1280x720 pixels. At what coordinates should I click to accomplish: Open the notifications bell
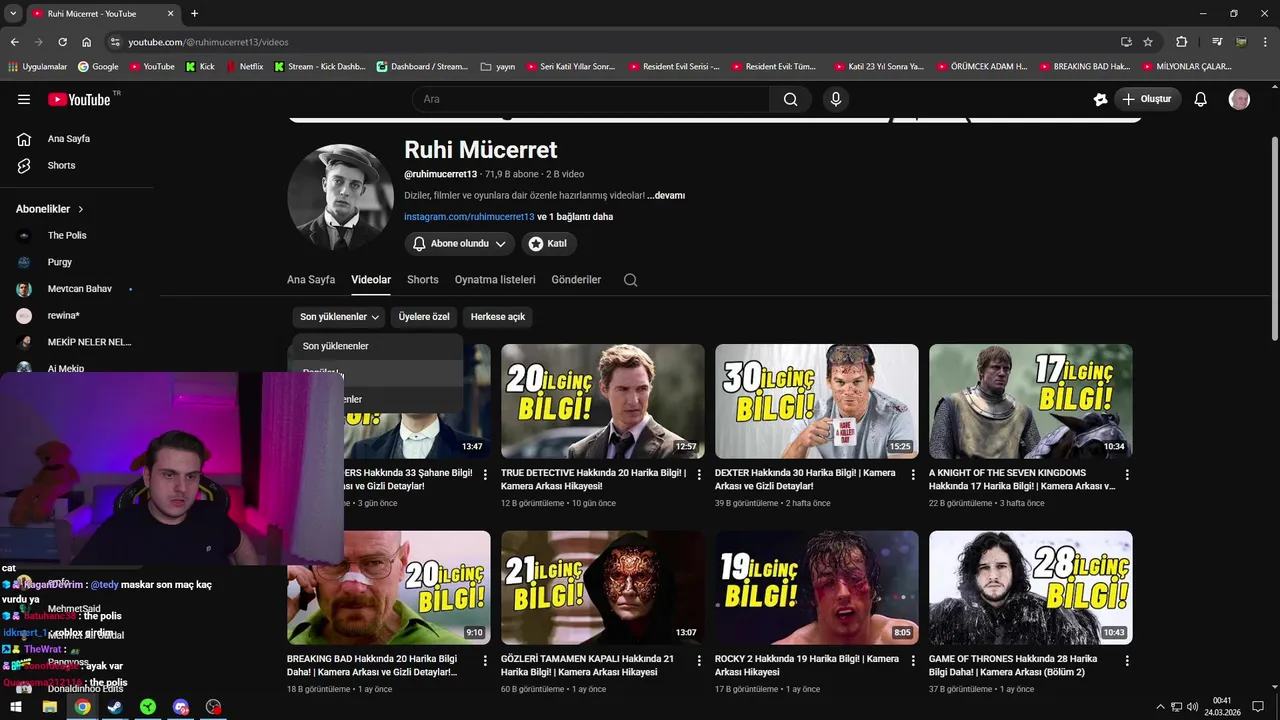click(1201, 99)
